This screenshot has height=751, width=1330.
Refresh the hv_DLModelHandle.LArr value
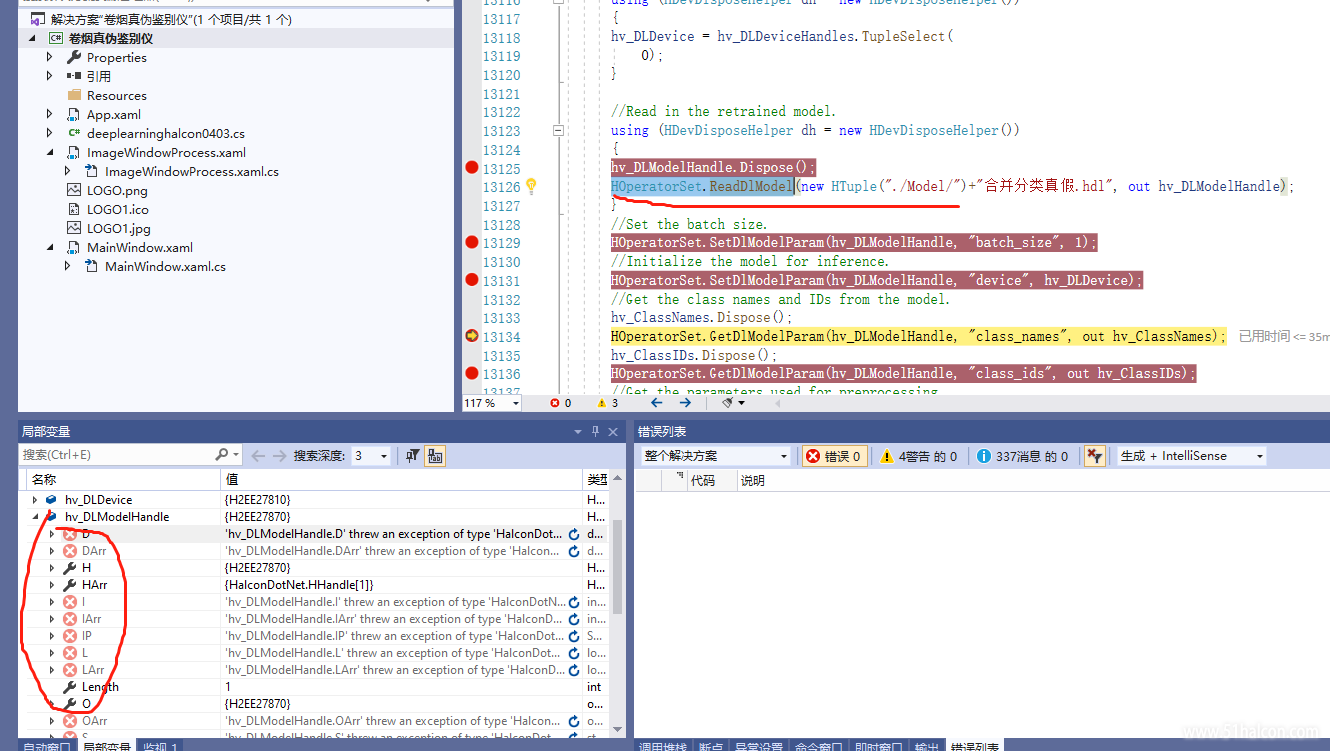[574, 670]
